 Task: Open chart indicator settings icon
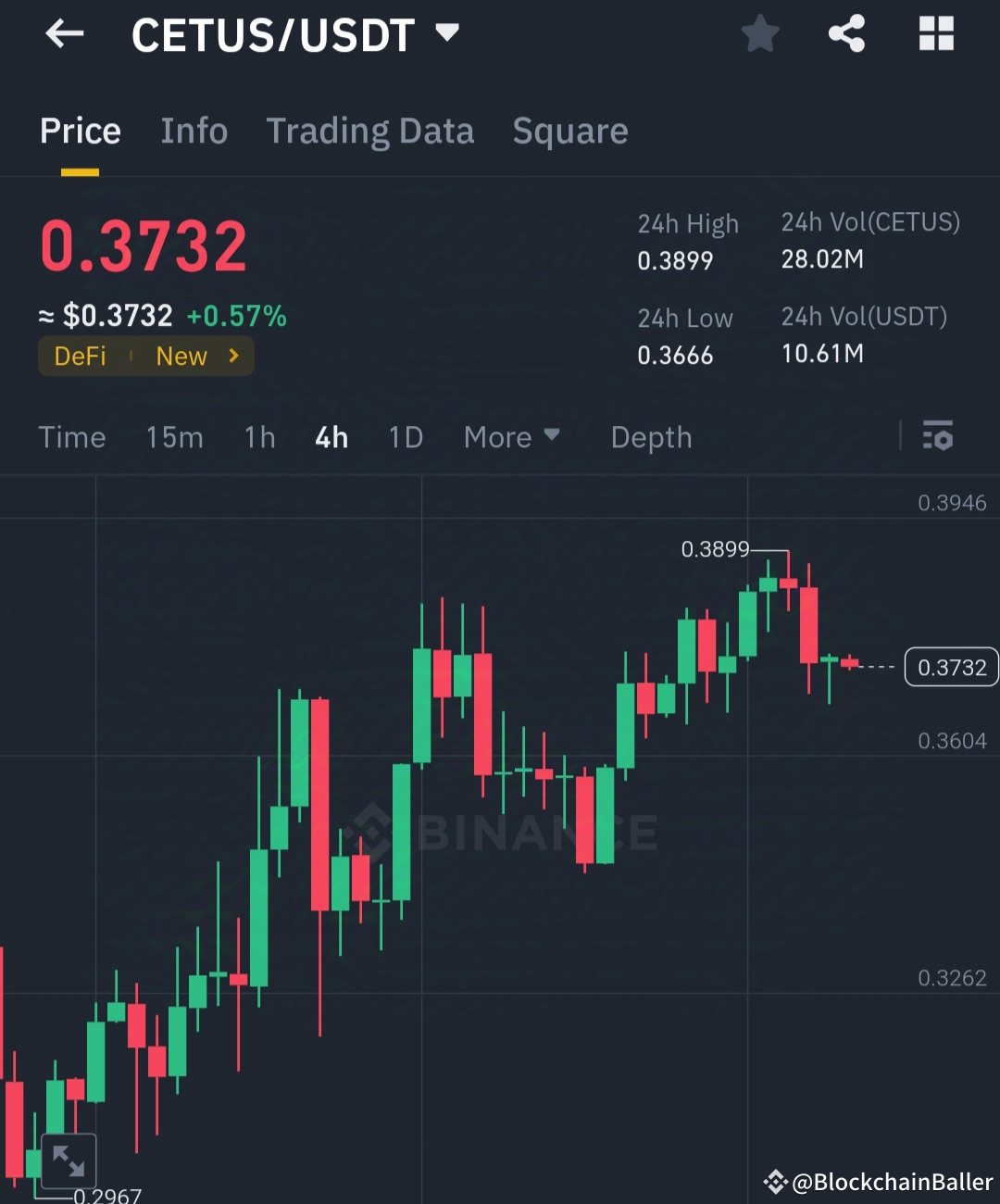tap(938, 436)
